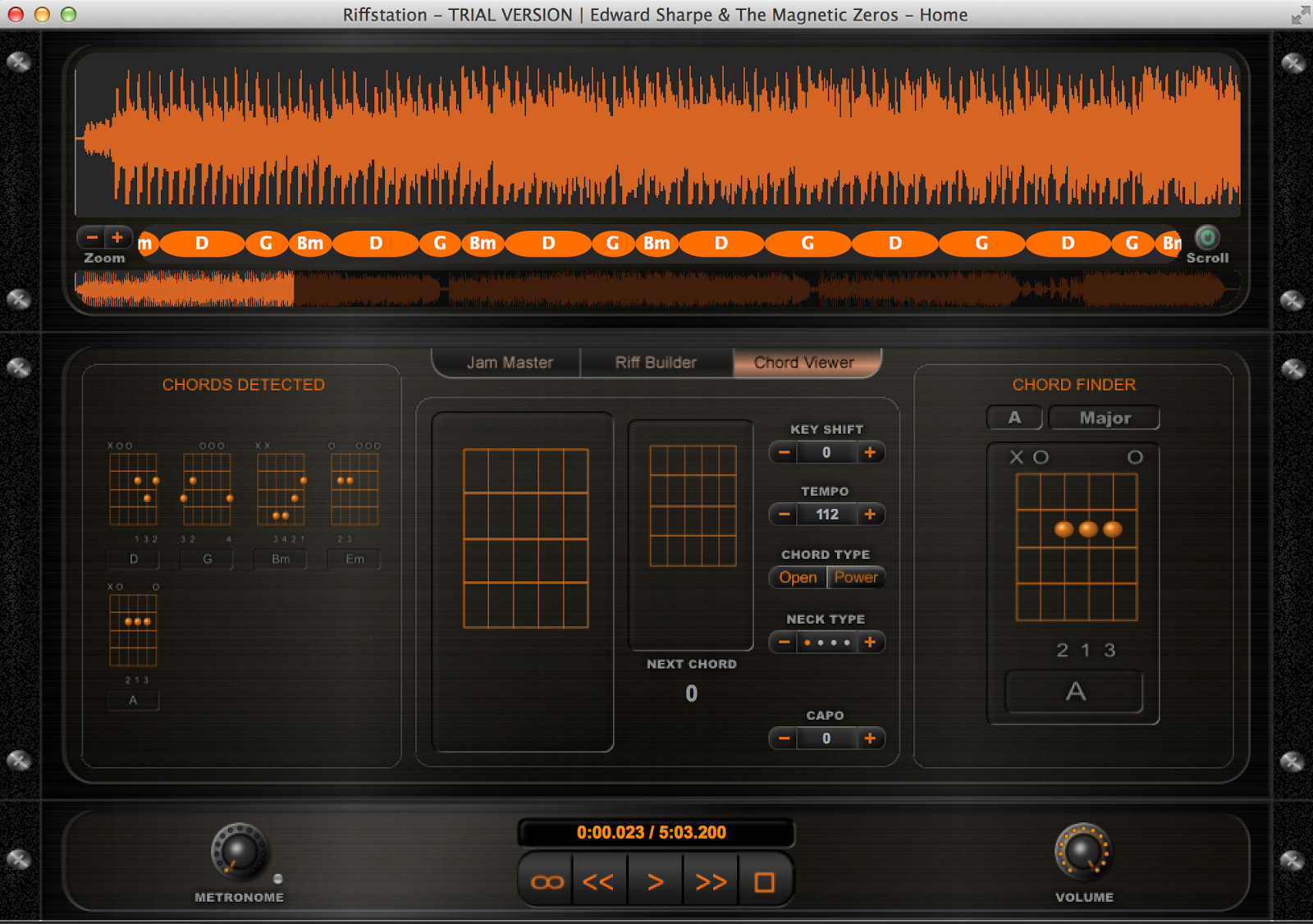Click Neck Type minus button
The width and height of the screenshot is (1313, 924).
pos(785,643)
